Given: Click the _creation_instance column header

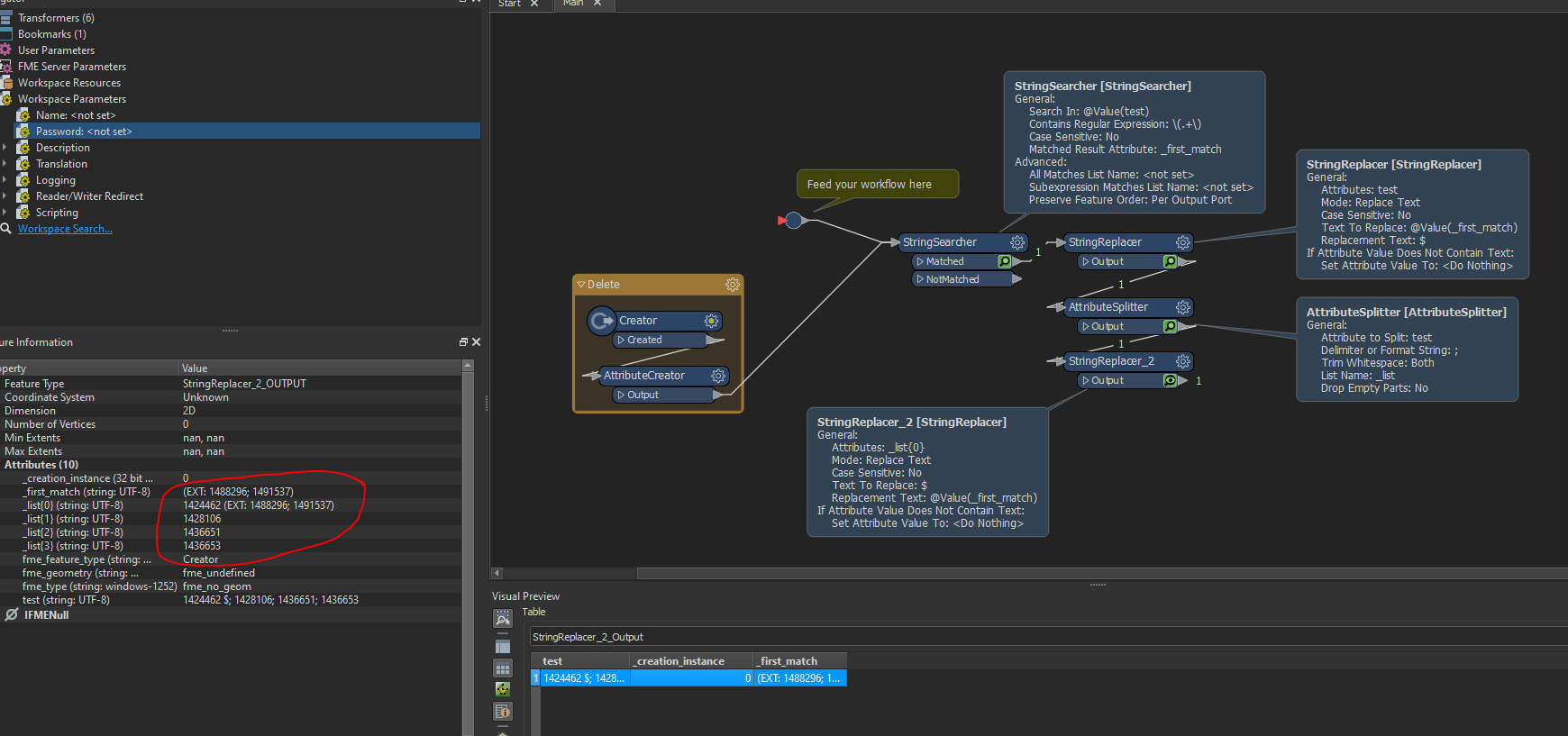Looking at the screenshot, I should [692, 661].
